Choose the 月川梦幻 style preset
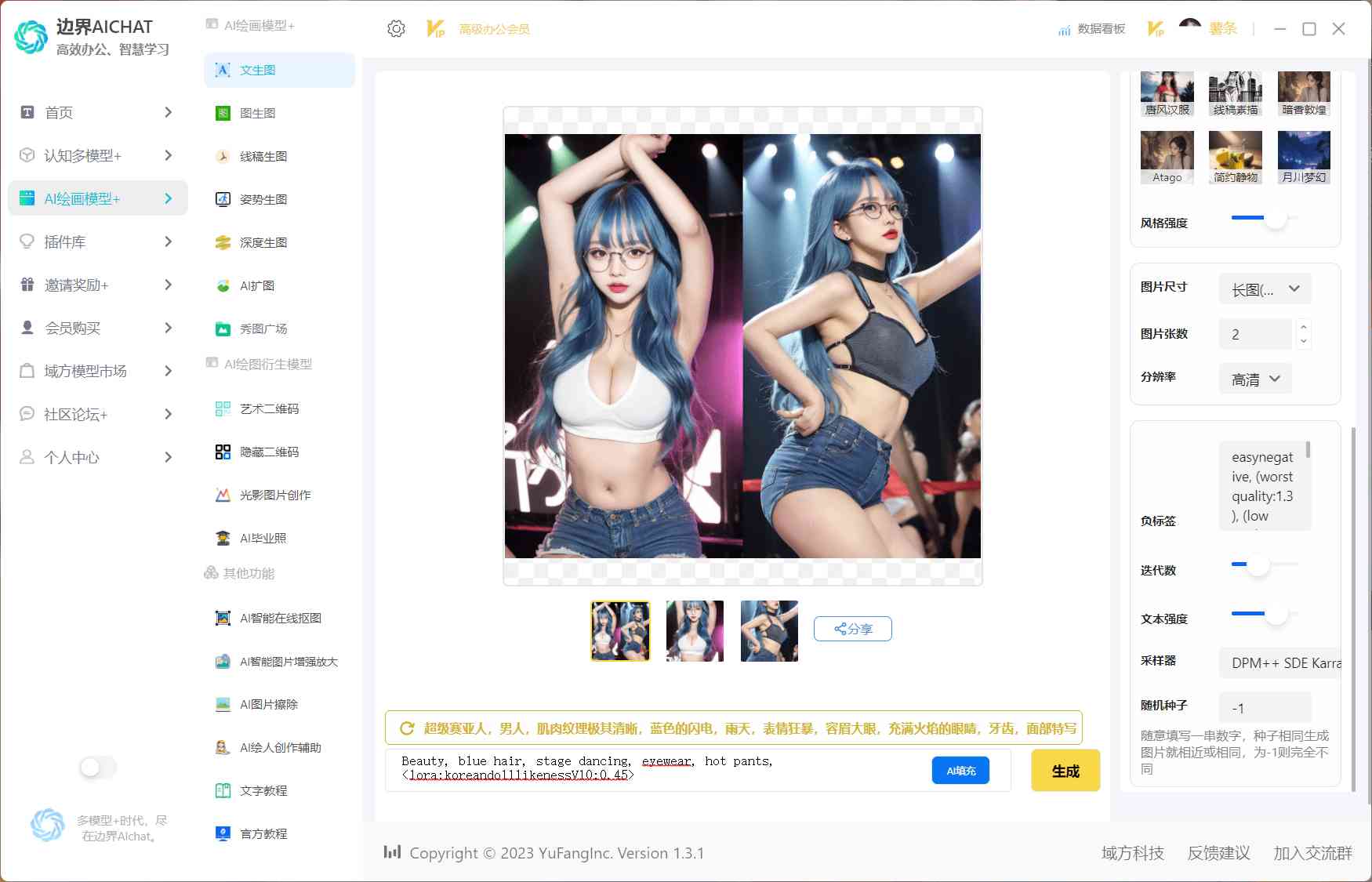Screen dimensions: 1372x882 click(x=1304, y=158)
